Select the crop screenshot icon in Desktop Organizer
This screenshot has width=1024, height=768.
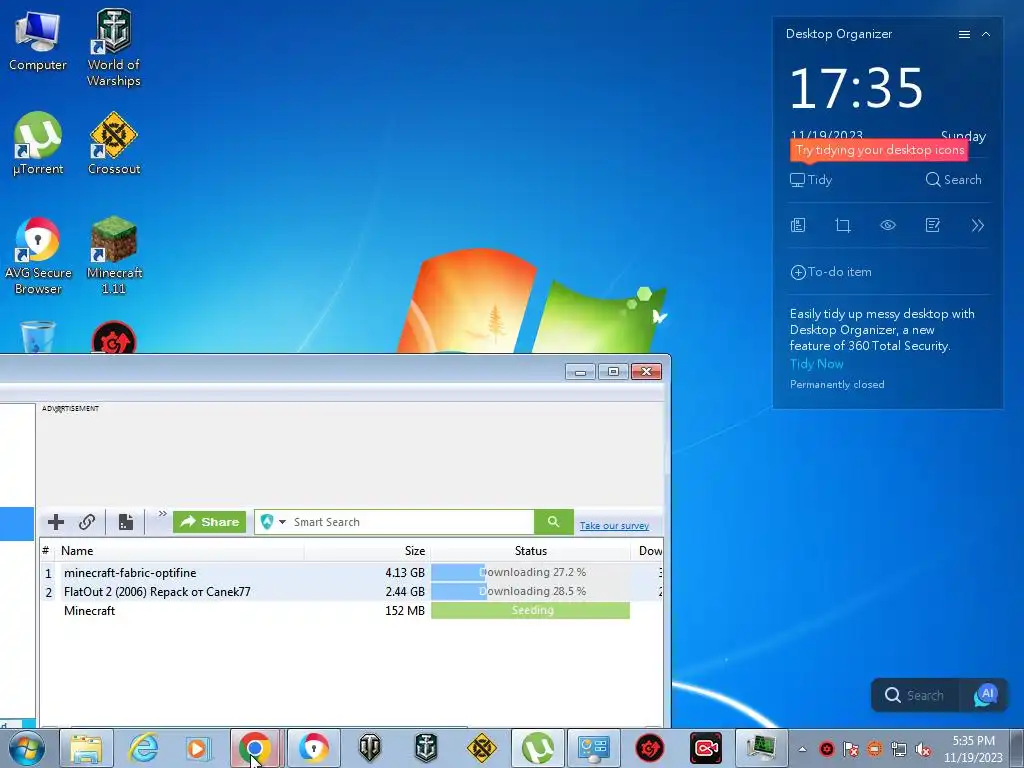pos(843,225)
